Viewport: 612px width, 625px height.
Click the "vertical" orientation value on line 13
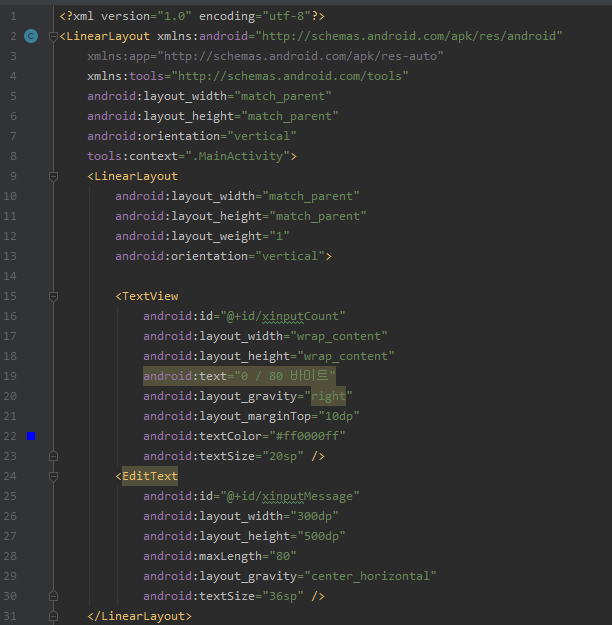[x=290, y=256]
